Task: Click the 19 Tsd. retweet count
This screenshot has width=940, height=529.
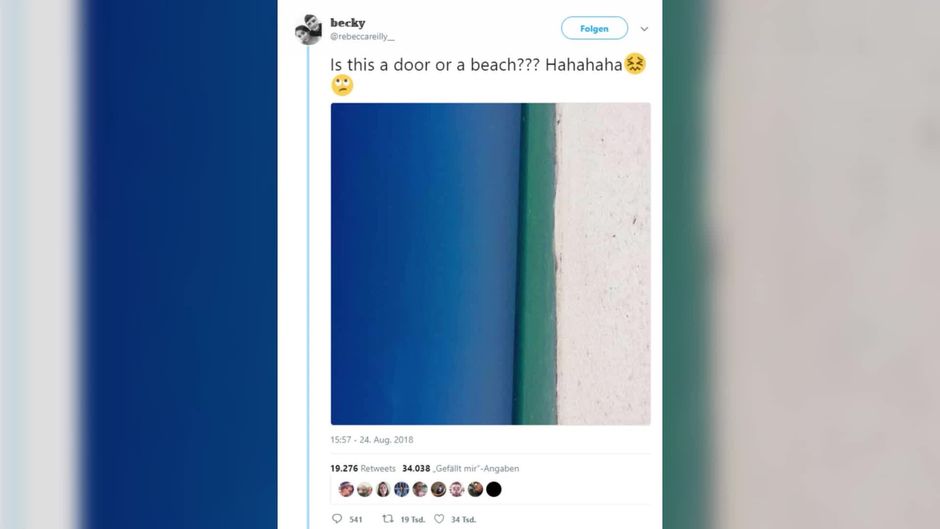Action: (412, 519)
